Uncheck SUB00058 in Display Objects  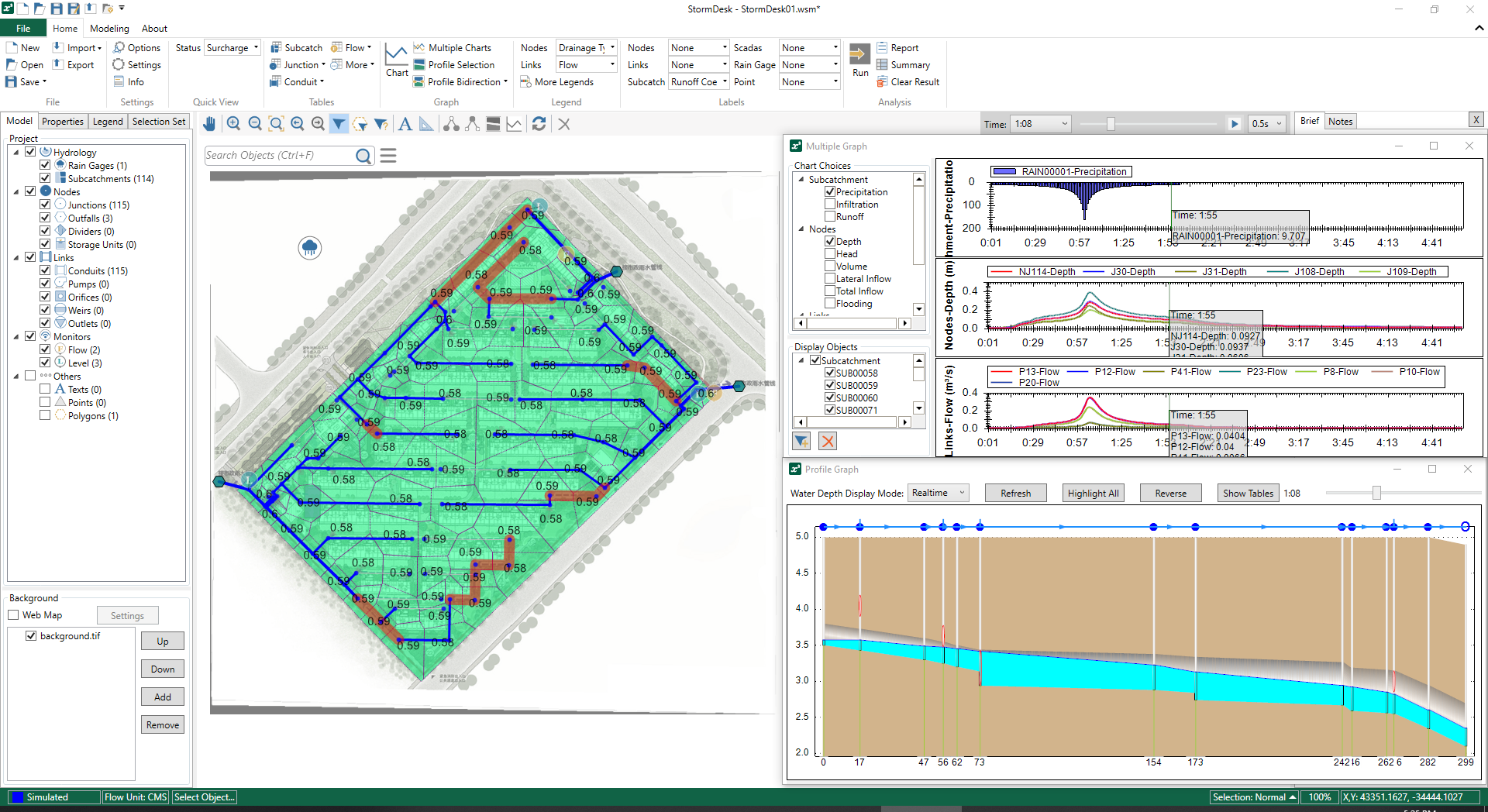(x=830, y=373)
